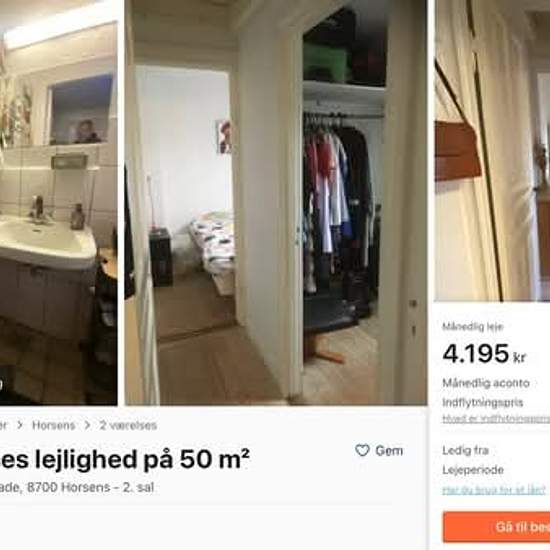Viewport: 550px width, 550px height.
Task: Click the listing title 'lejlighed på 50 m²'
Action: (x=142, y=459)
